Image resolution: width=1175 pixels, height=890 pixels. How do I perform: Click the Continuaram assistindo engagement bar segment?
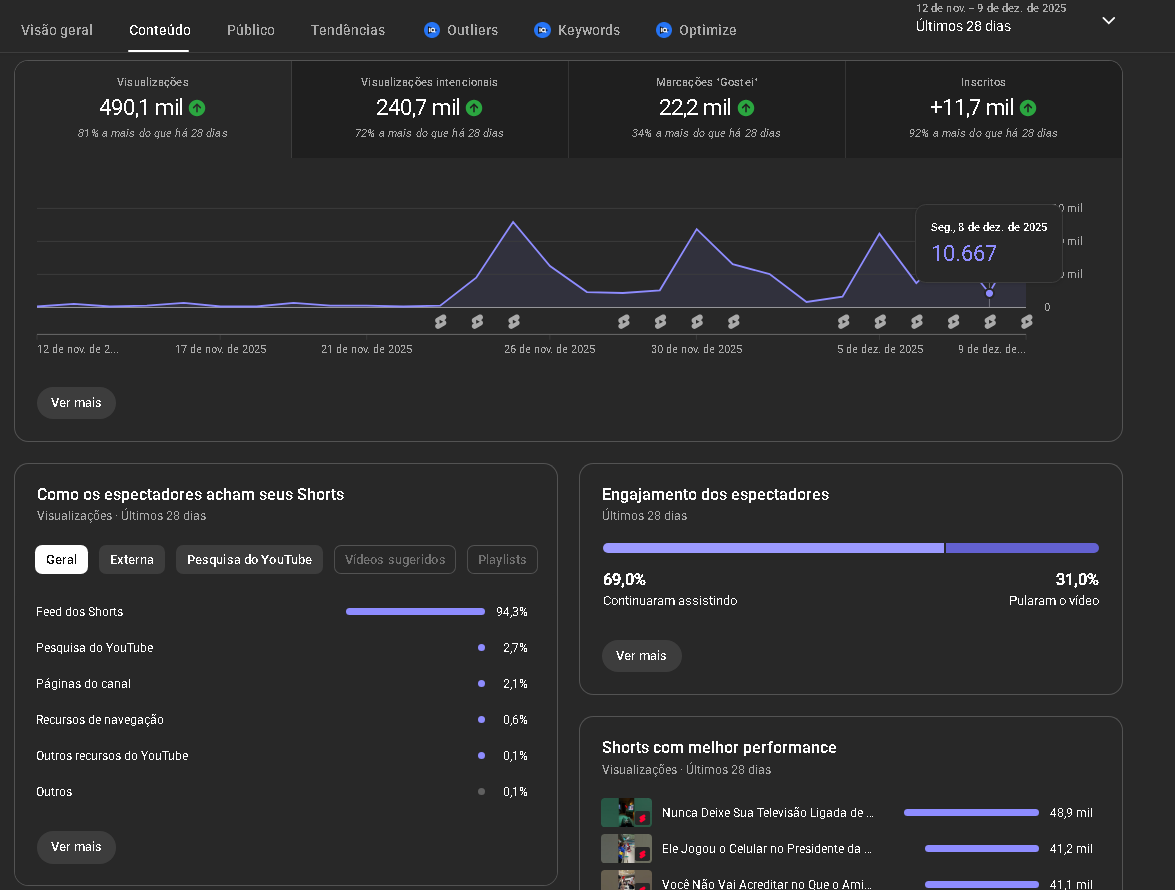[x=772, y=548]
